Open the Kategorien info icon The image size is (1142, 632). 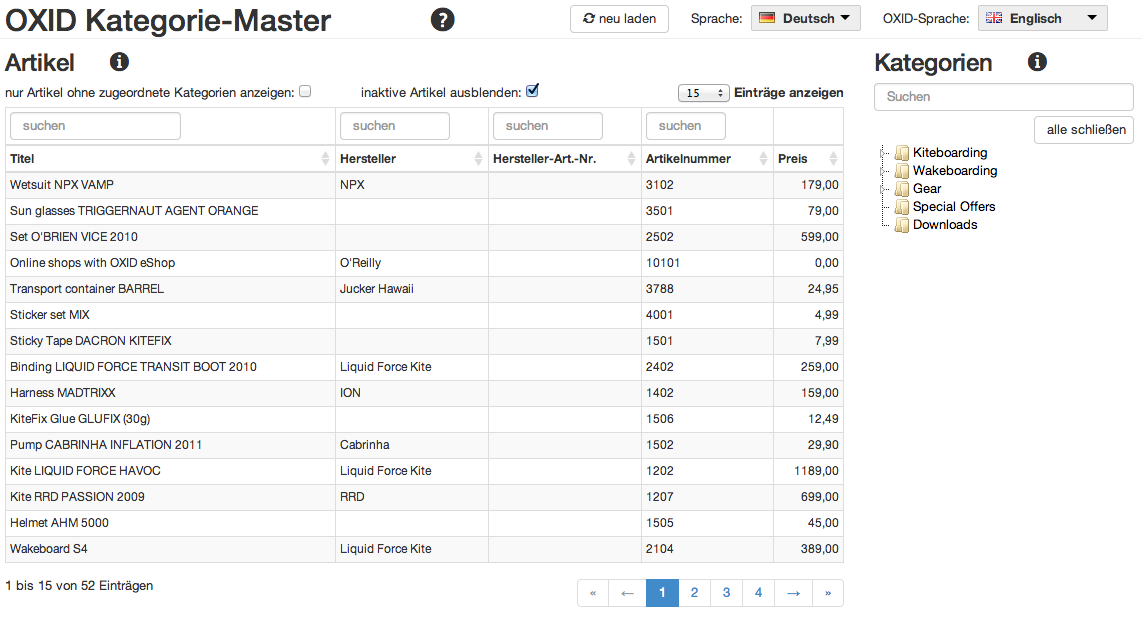pos(1037,63)
